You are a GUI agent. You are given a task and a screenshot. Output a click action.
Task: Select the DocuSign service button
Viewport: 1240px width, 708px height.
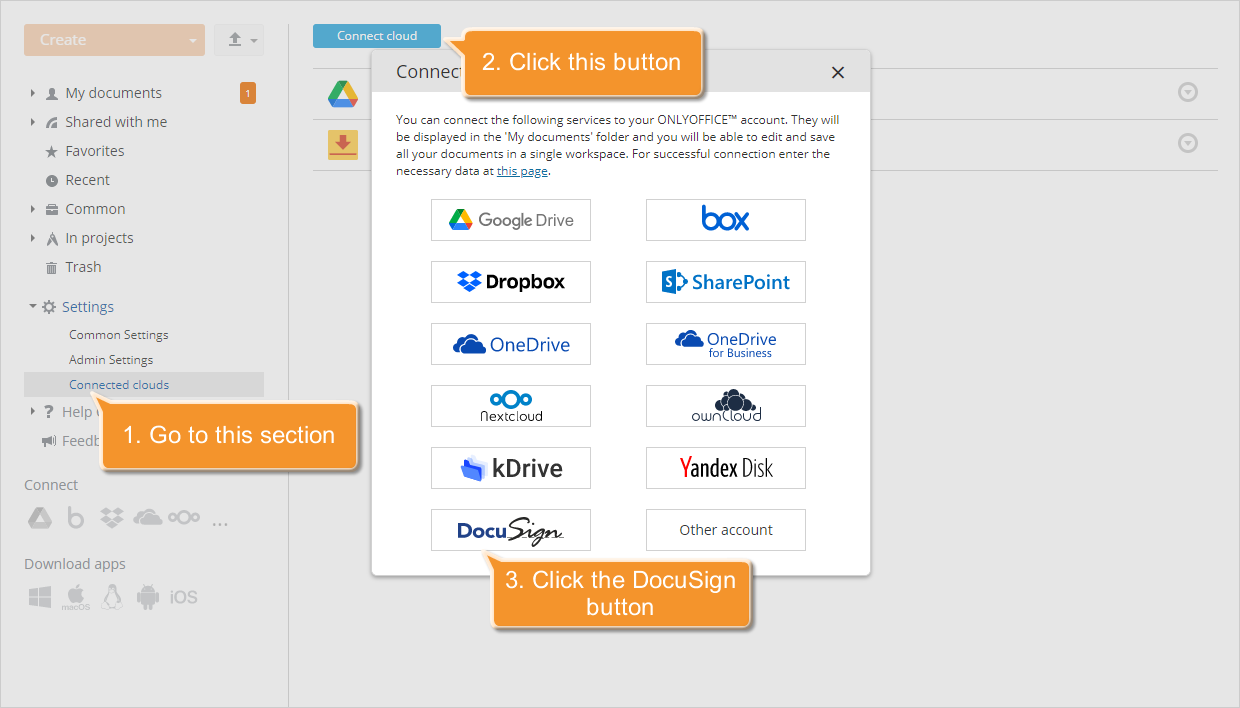pos(510,530)
